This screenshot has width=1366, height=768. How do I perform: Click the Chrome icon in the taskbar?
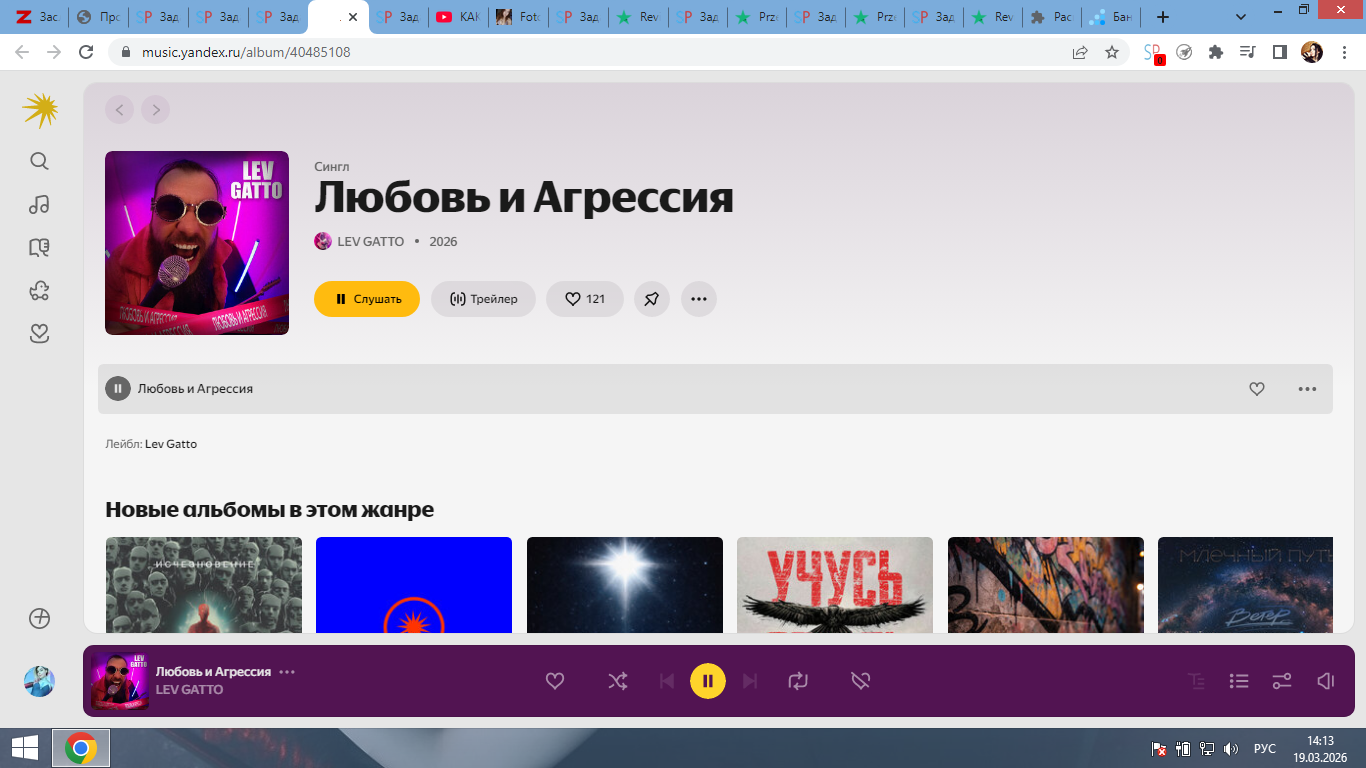[x=81, y=748]
